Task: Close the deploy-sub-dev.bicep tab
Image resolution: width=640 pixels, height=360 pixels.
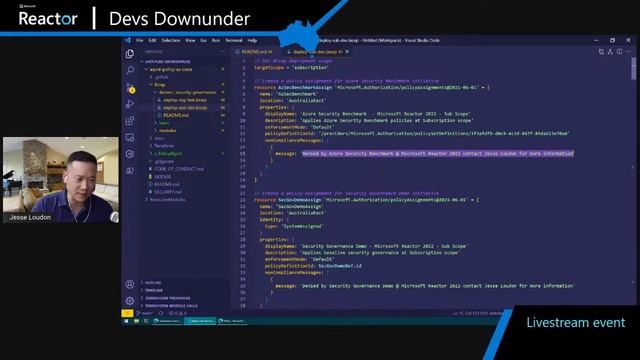Action: pos(347,52)
